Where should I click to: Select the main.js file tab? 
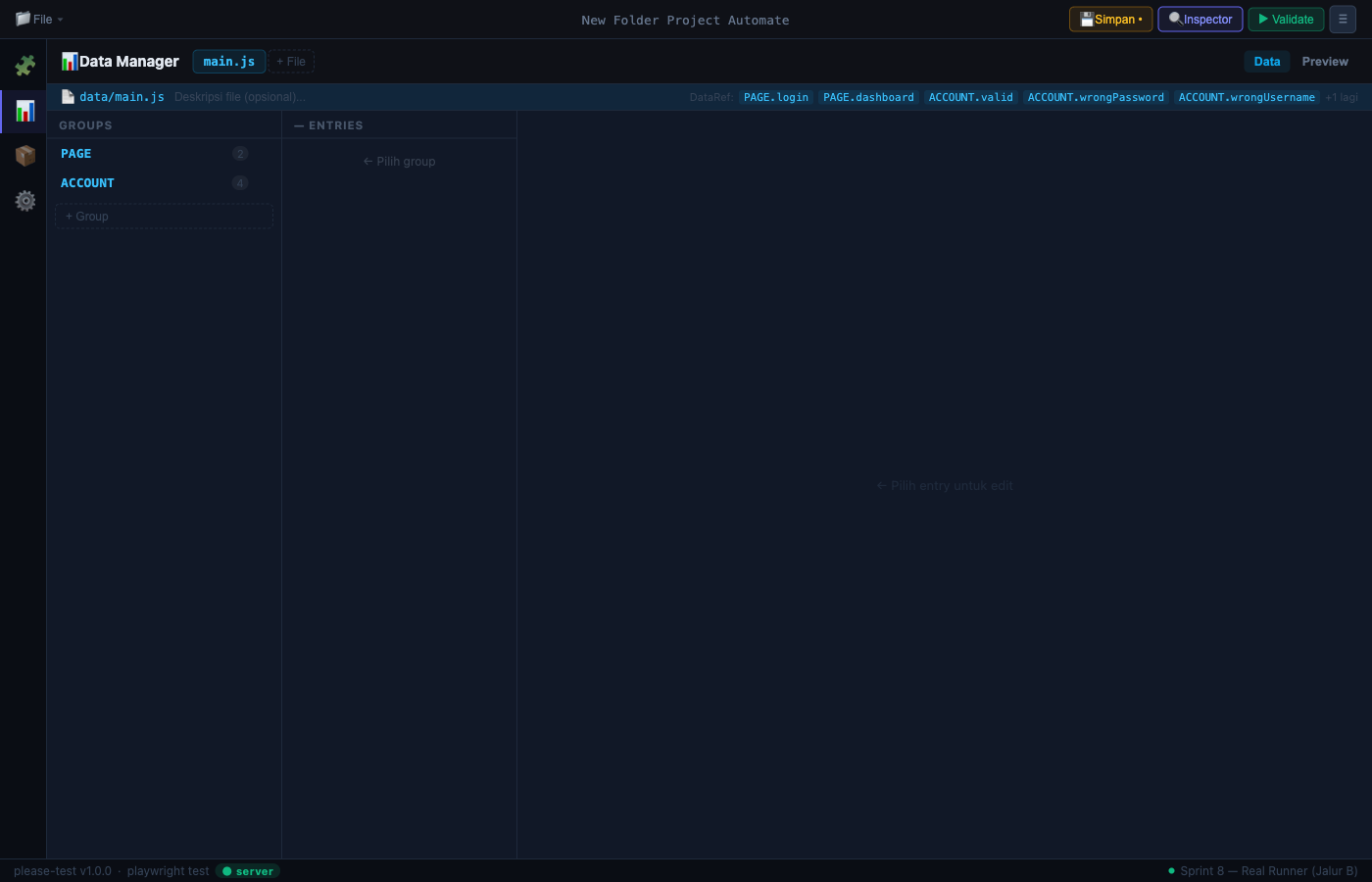click(229, 61)
